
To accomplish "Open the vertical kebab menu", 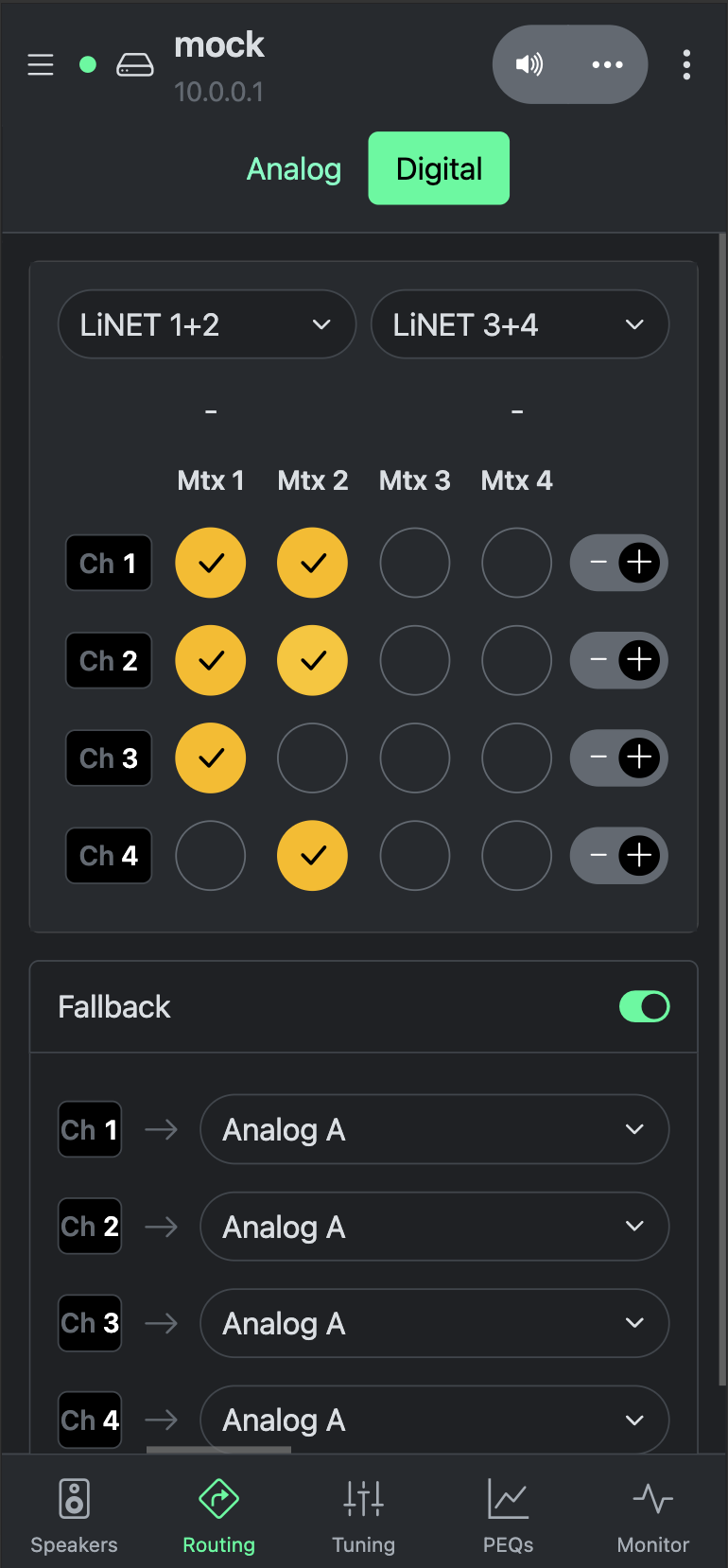I will coord(686,64).
